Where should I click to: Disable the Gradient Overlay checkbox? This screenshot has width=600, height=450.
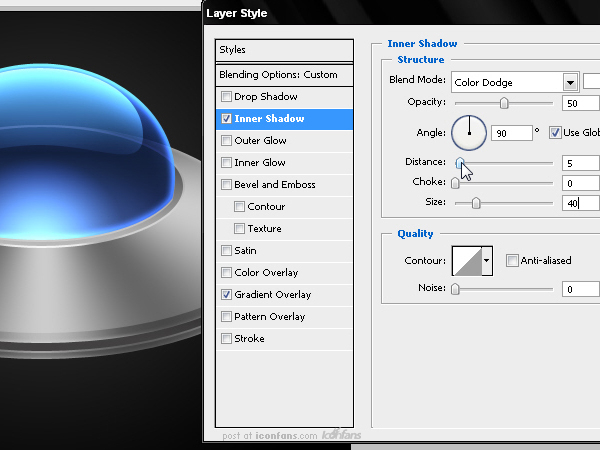coord(227,295)
